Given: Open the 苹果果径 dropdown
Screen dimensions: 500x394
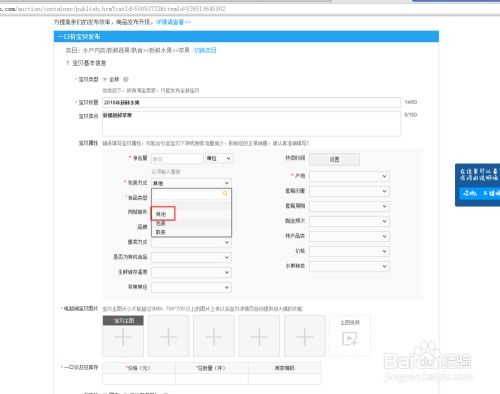Looking at the screenshot, I should click(x=191, y=287).
